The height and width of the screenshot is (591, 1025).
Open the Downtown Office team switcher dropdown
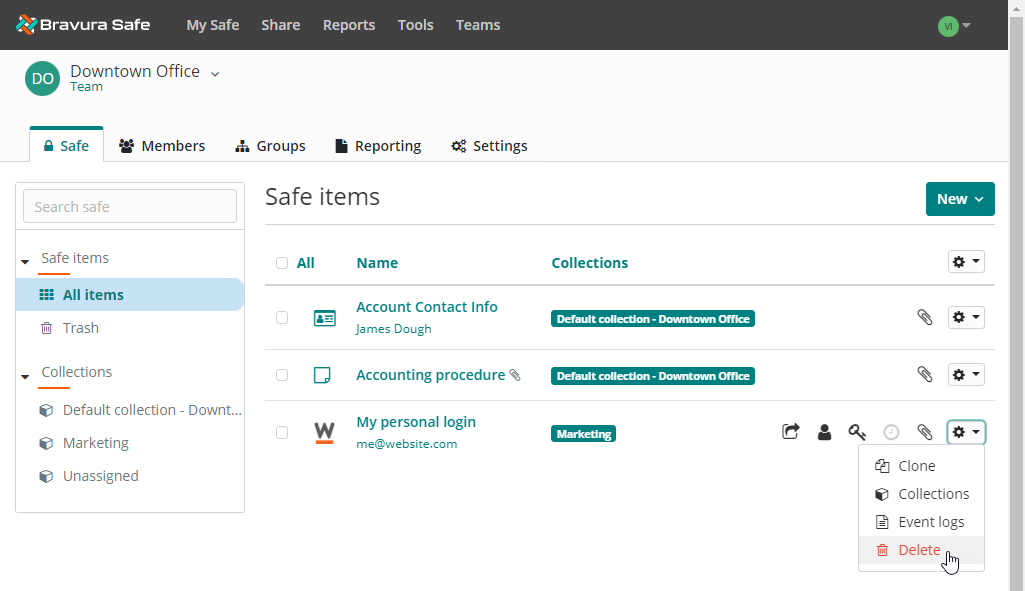[214, 72]
